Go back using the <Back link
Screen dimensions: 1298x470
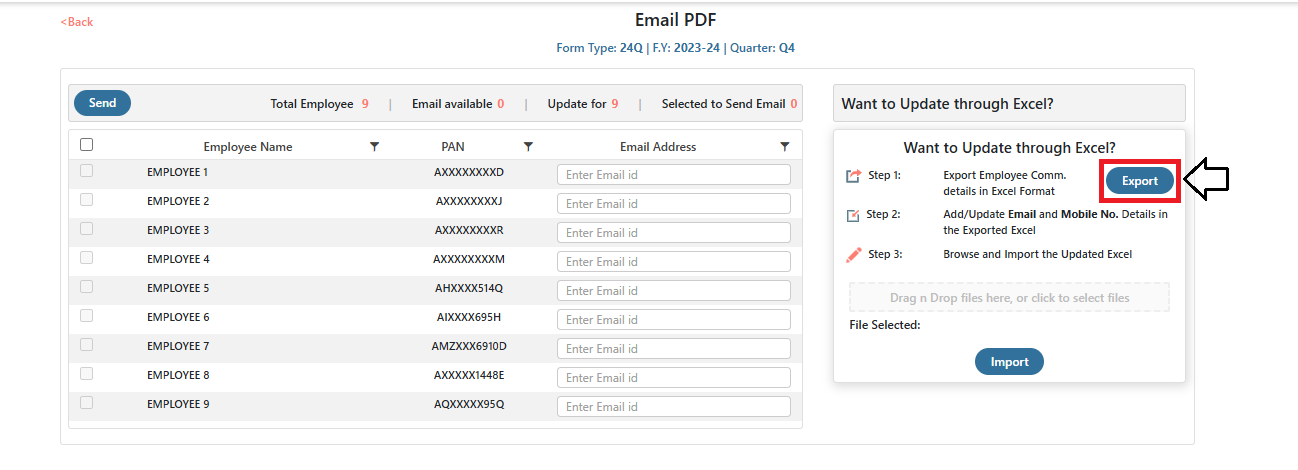coord(77,22)
